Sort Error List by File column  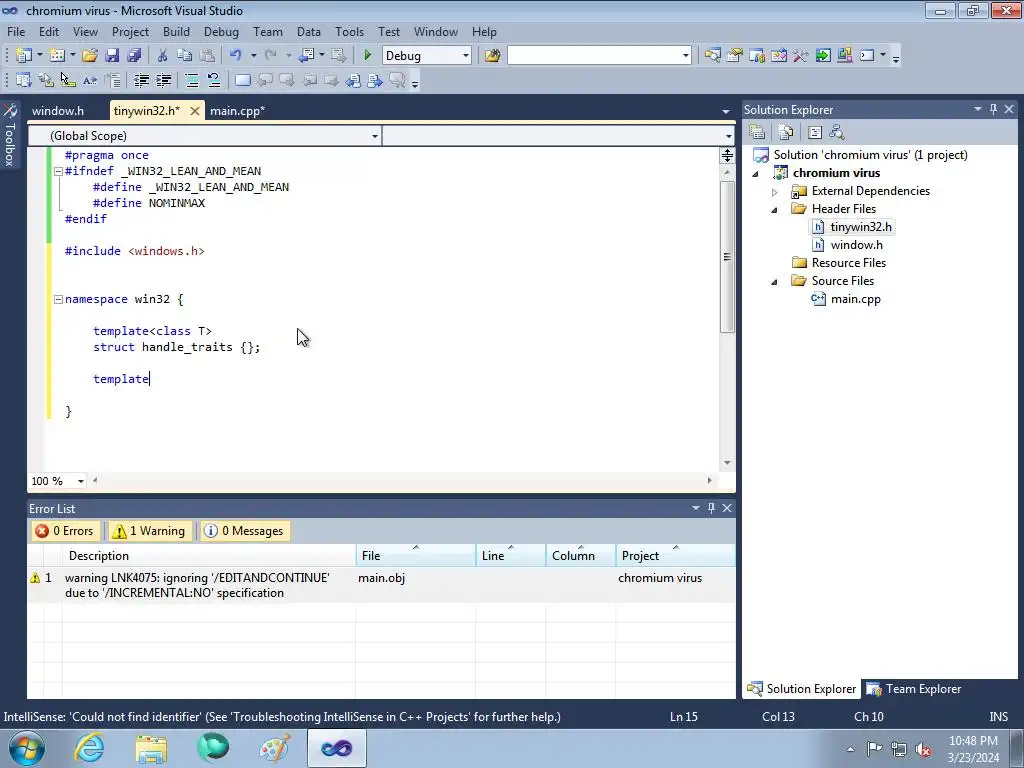[x=416, y=556]
